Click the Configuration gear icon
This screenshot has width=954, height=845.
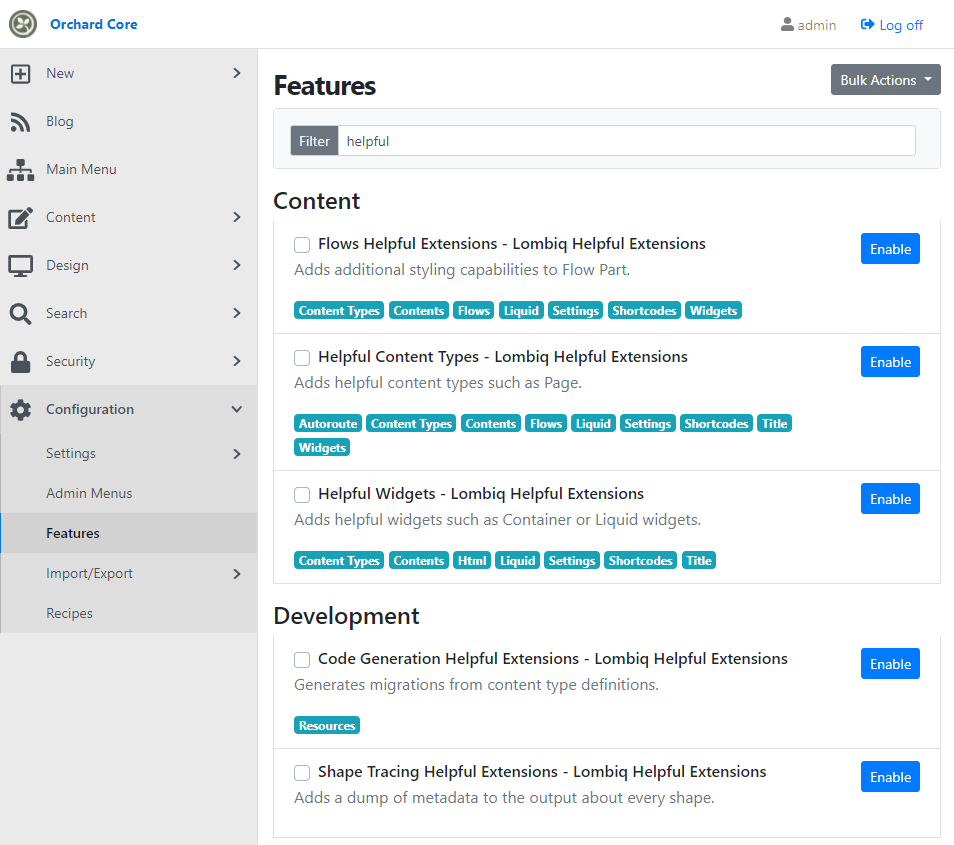(x=20, y=410)
